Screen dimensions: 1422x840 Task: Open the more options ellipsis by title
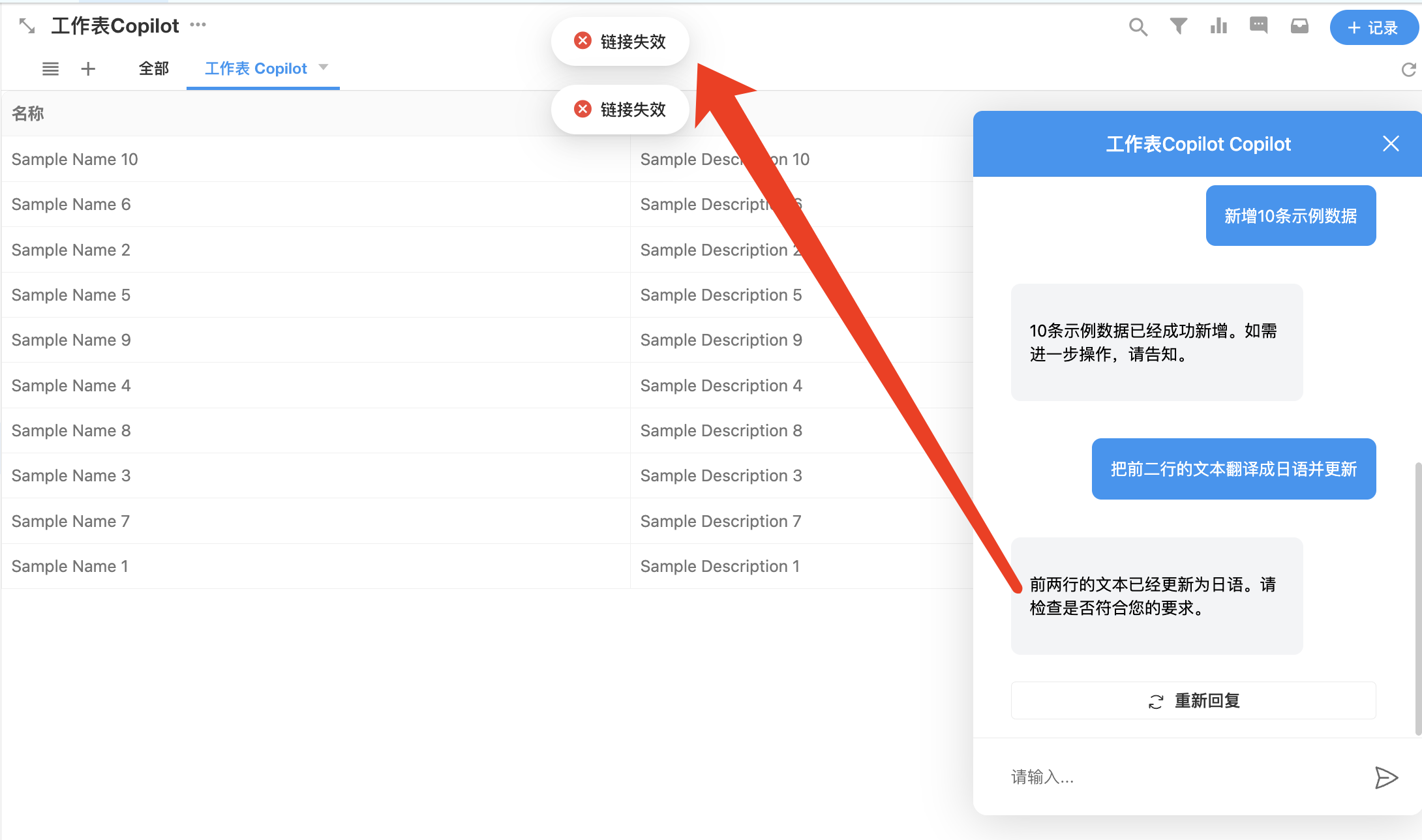(198, 25)
